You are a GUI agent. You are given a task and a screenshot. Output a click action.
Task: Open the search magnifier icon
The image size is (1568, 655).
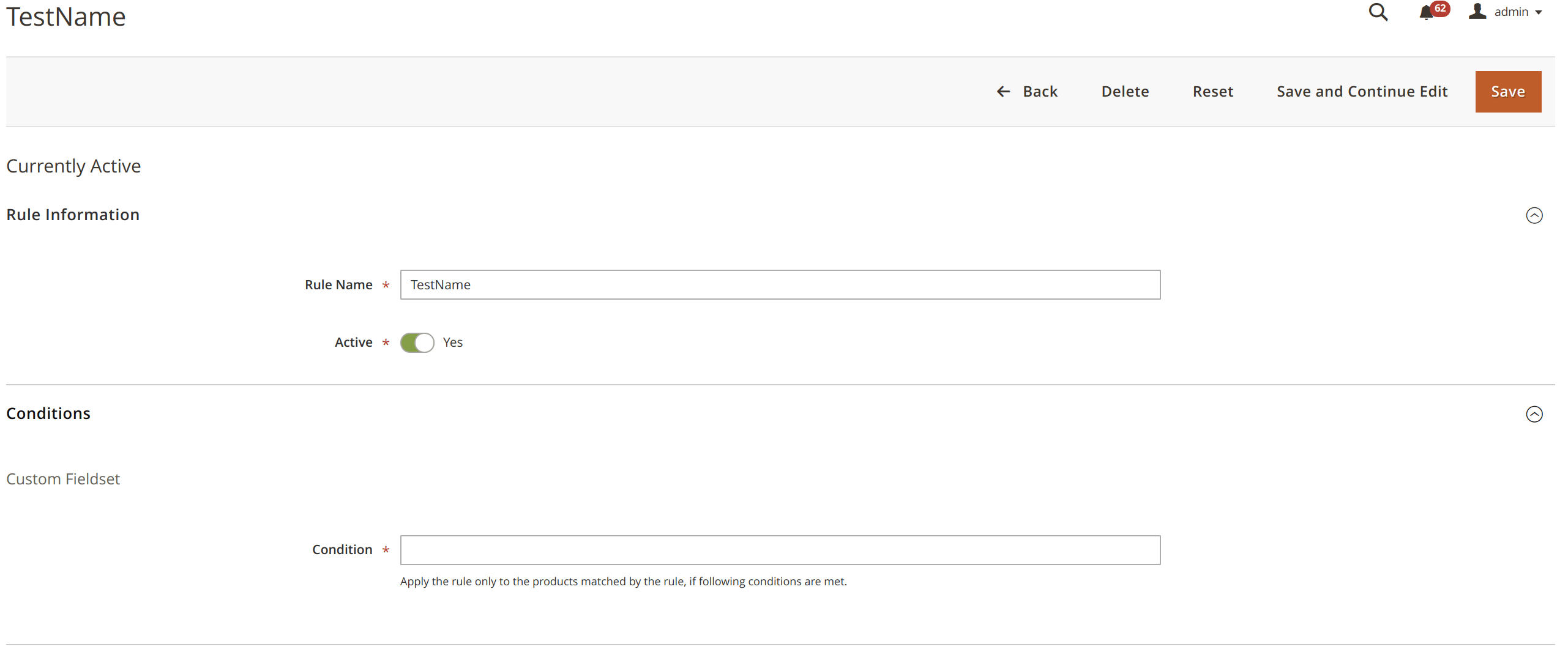click(x=1378, y=12)
